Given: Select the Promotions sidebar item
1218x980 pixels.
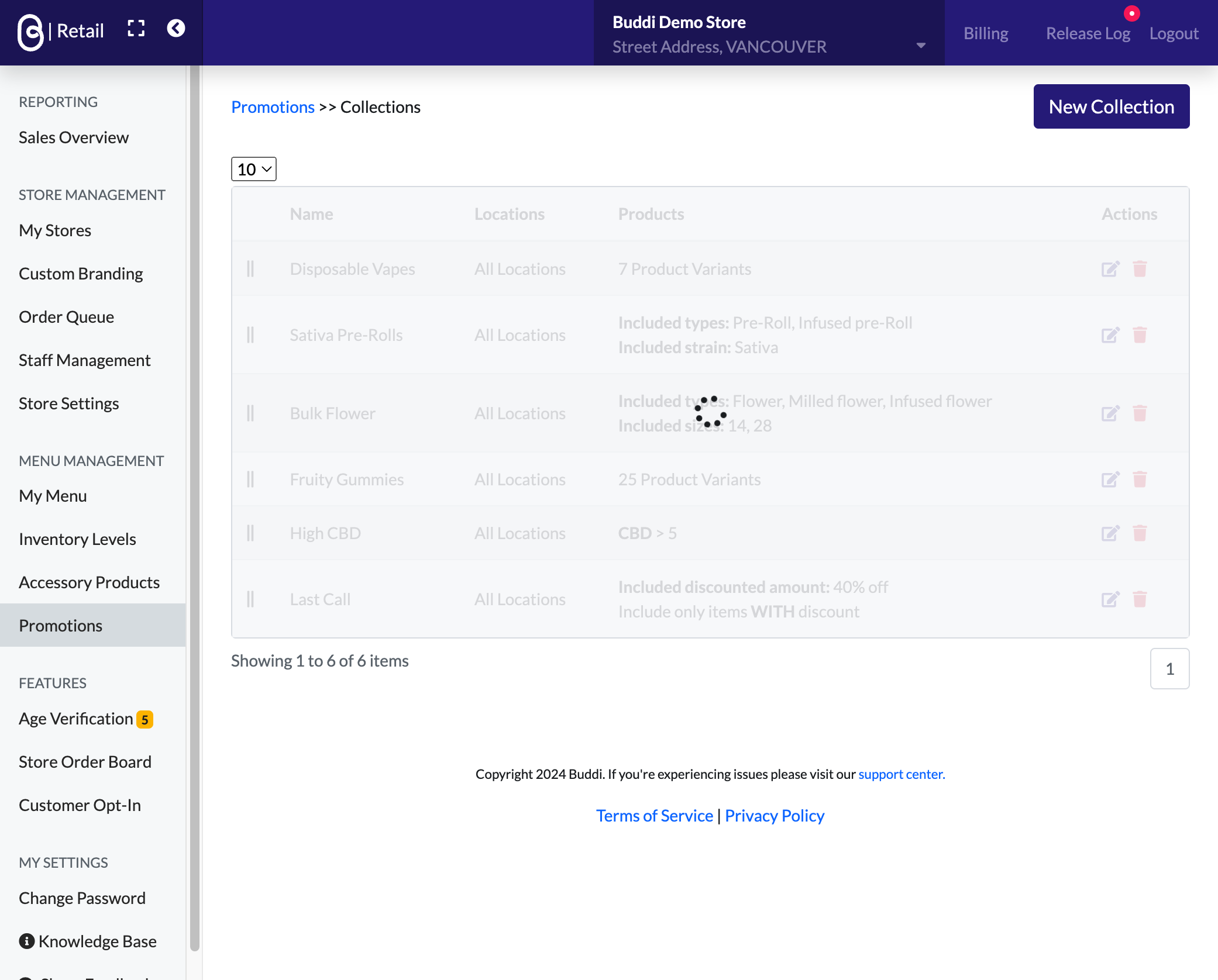Looking at the screenshot, I should click(93, 626).
